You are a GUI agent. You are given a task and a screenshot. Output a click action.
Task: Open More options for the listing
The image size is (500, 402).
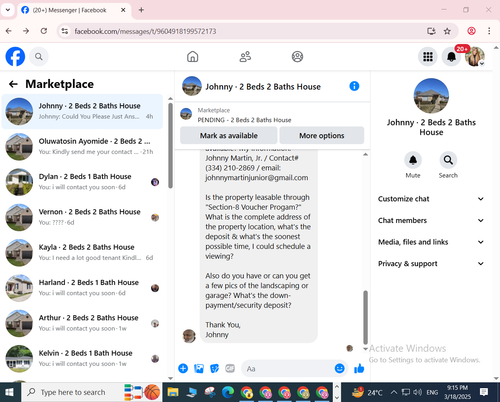(x=322, y=136)
